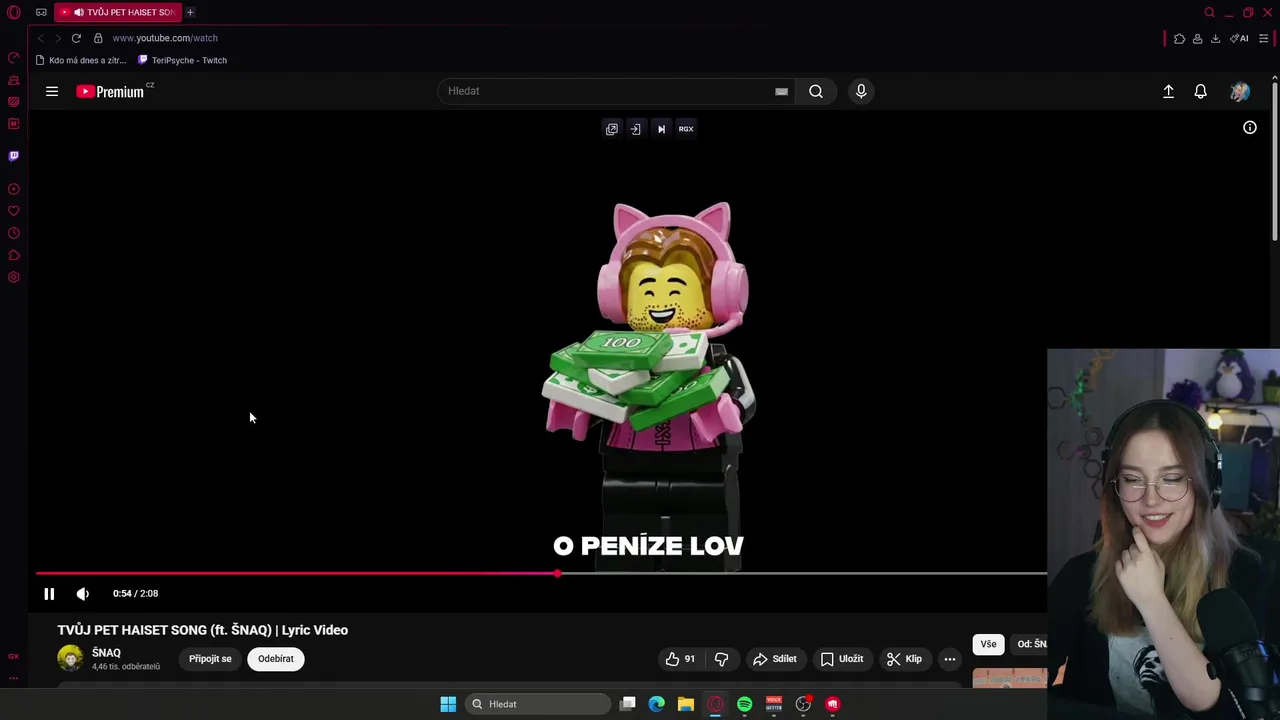Viewport: 1280px width, 720px height.
Task: Click the Připojit se join button
Action: (210, 659)
